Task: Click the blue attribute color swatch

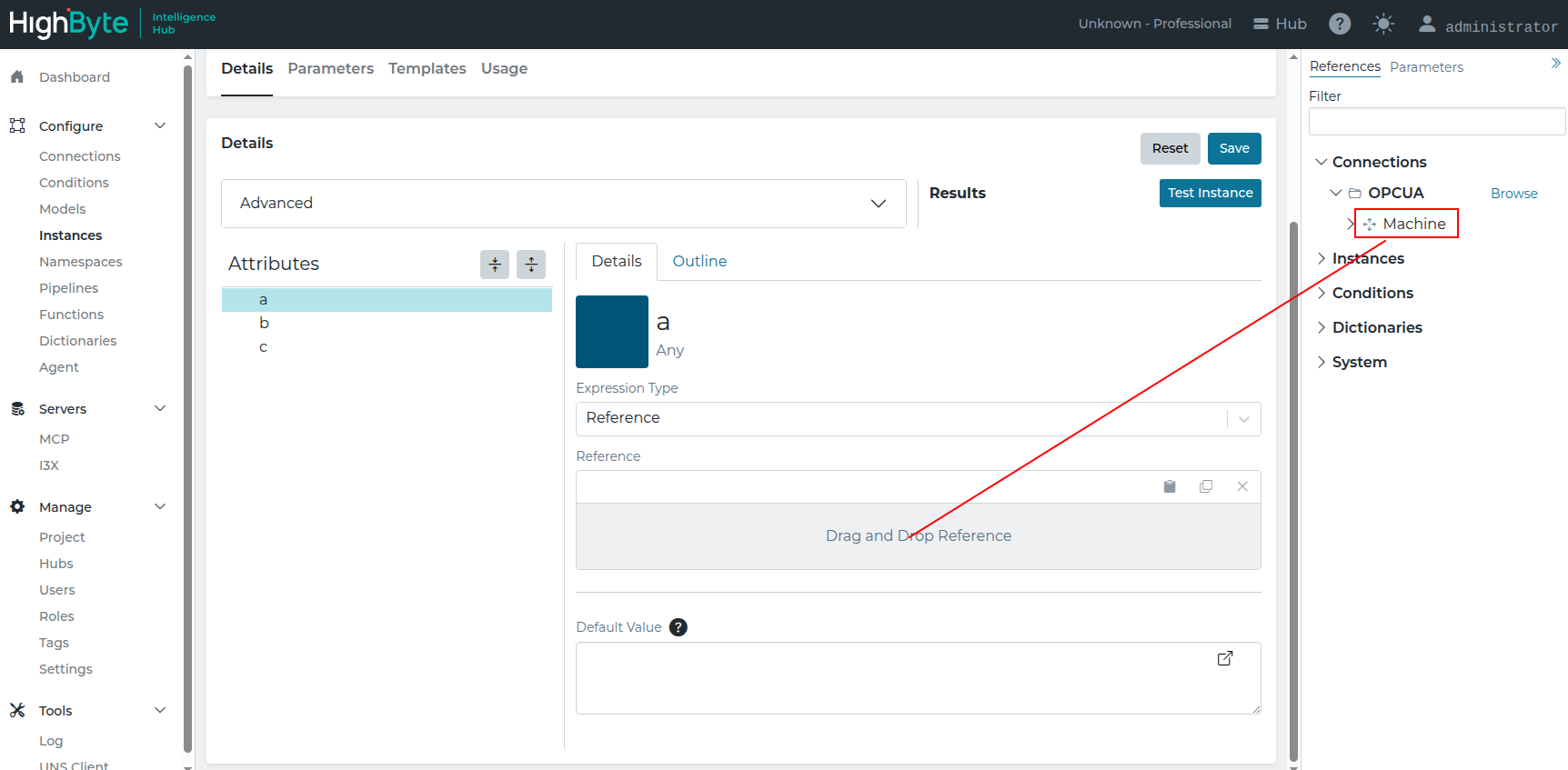Action: point(612,332)
